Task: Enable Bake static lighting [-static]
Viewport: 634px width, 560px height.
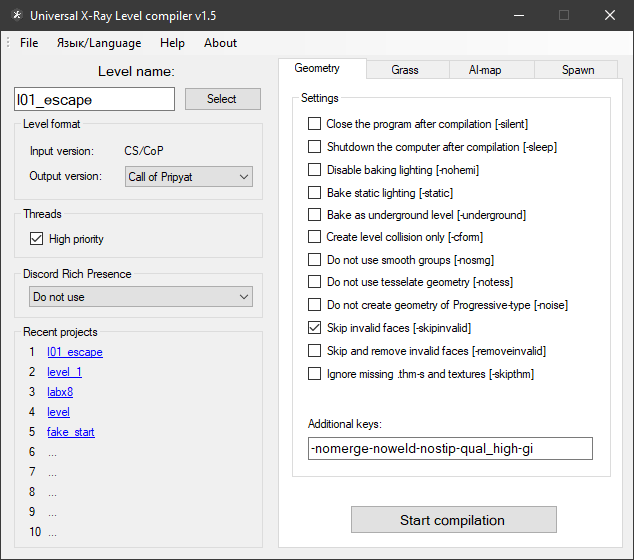Action: click(x=315, y=192)
